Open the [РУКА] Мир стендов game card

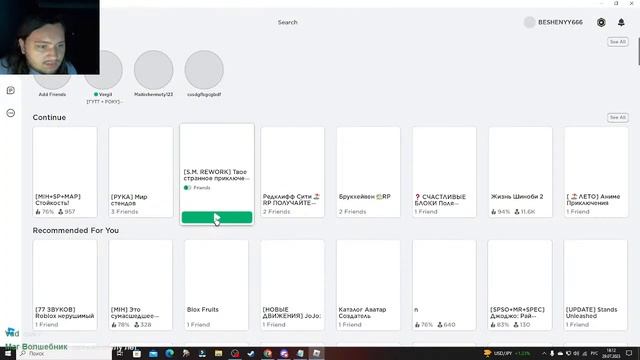[x=141, y=172]
